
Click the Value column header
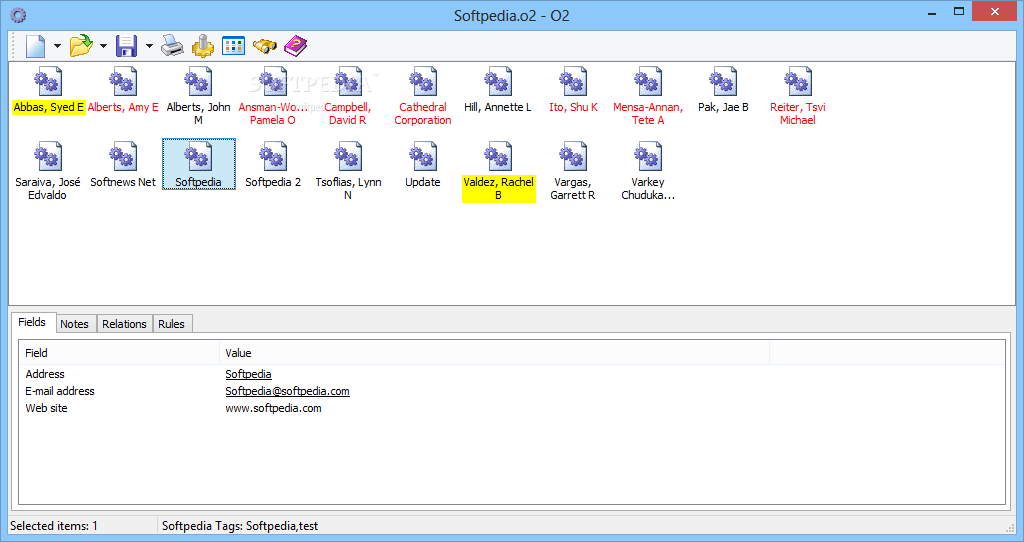[494, 353]
